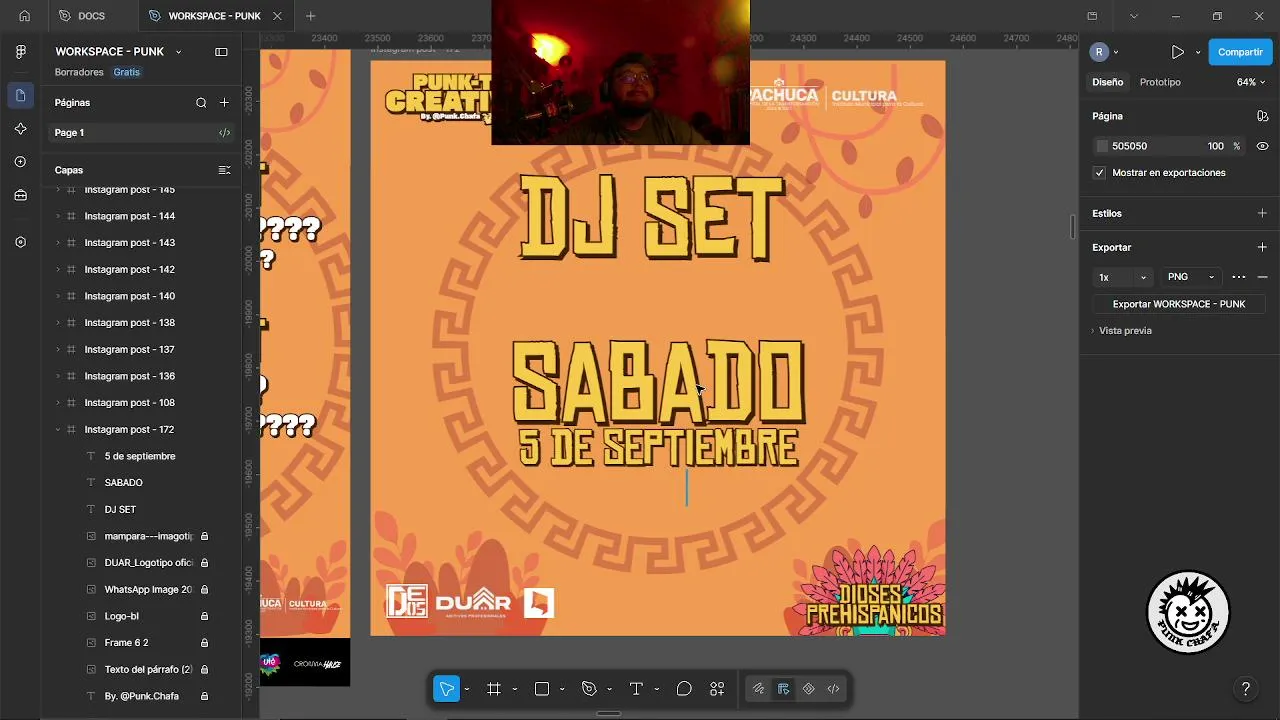
Task: Expand Instagram post - 108 layer
Action: point(58,403)
